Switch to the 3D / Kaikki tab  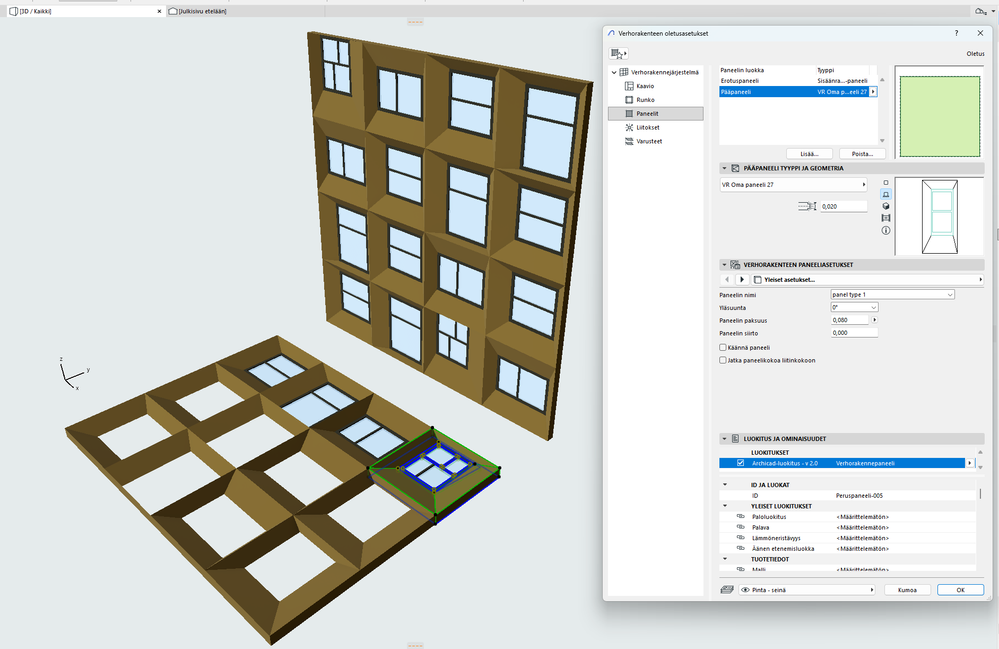click(35, 11)
